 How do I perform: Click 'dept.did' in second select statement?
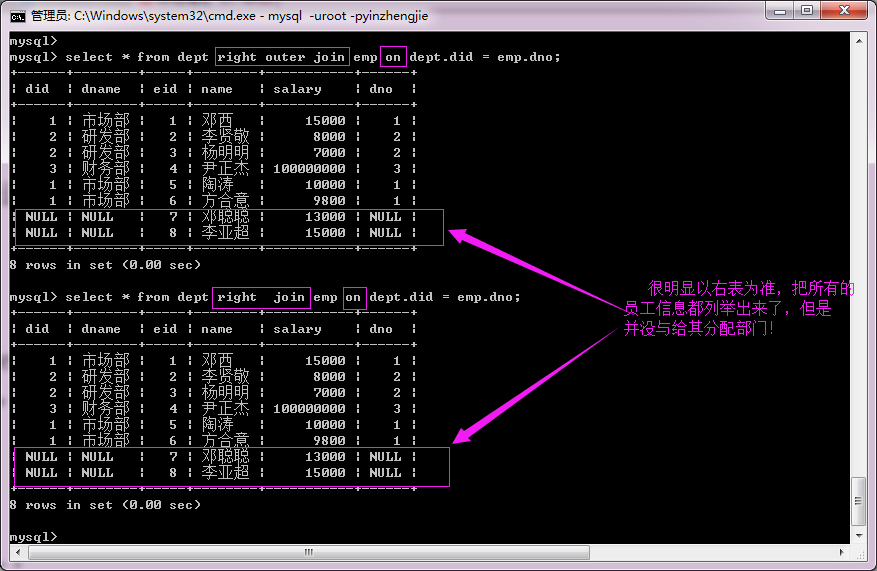pyautogui.click(x=401, y=297)
